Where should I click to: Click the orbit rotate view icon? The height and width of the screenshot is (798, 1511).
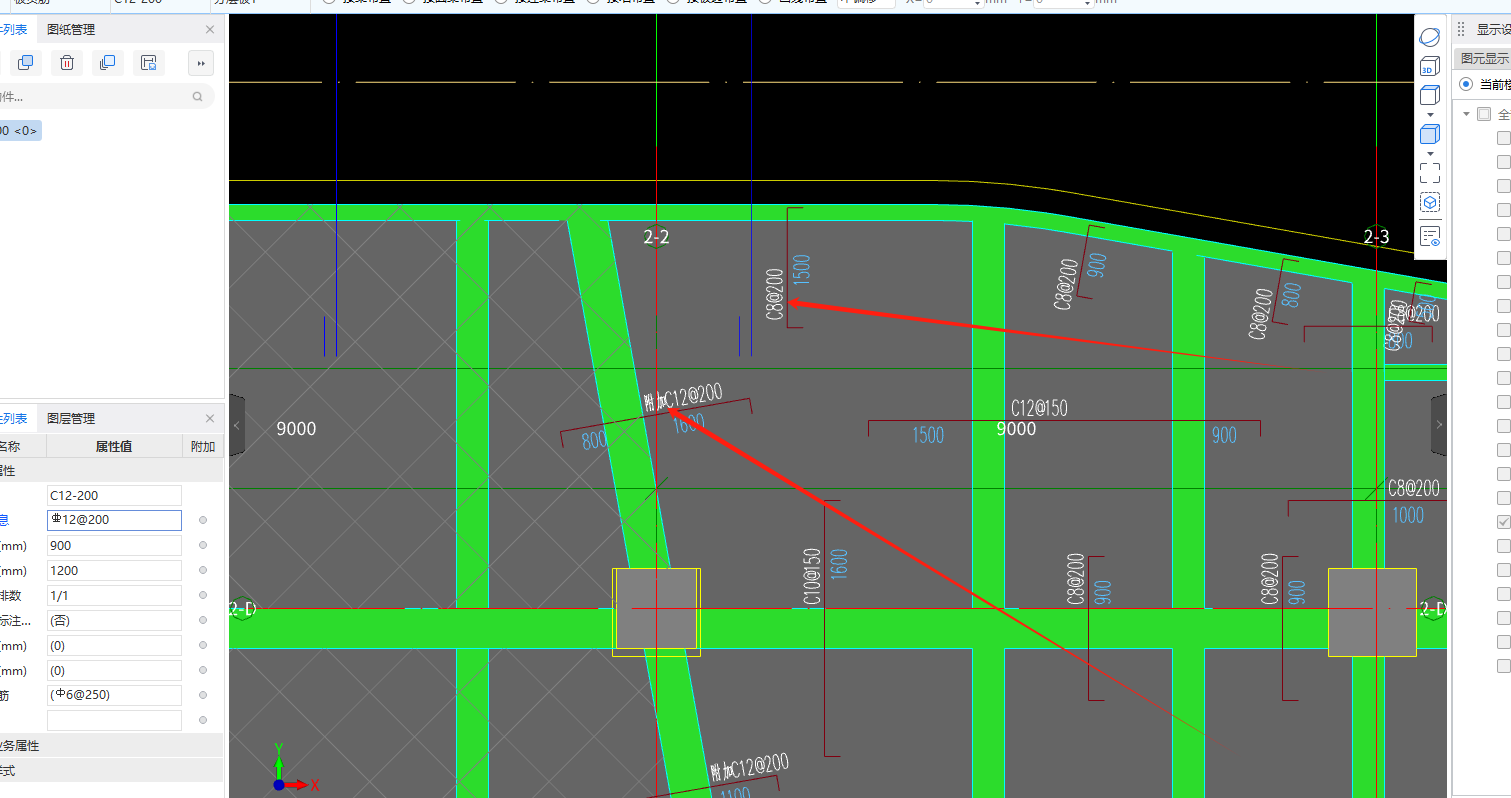point(1430,37)
